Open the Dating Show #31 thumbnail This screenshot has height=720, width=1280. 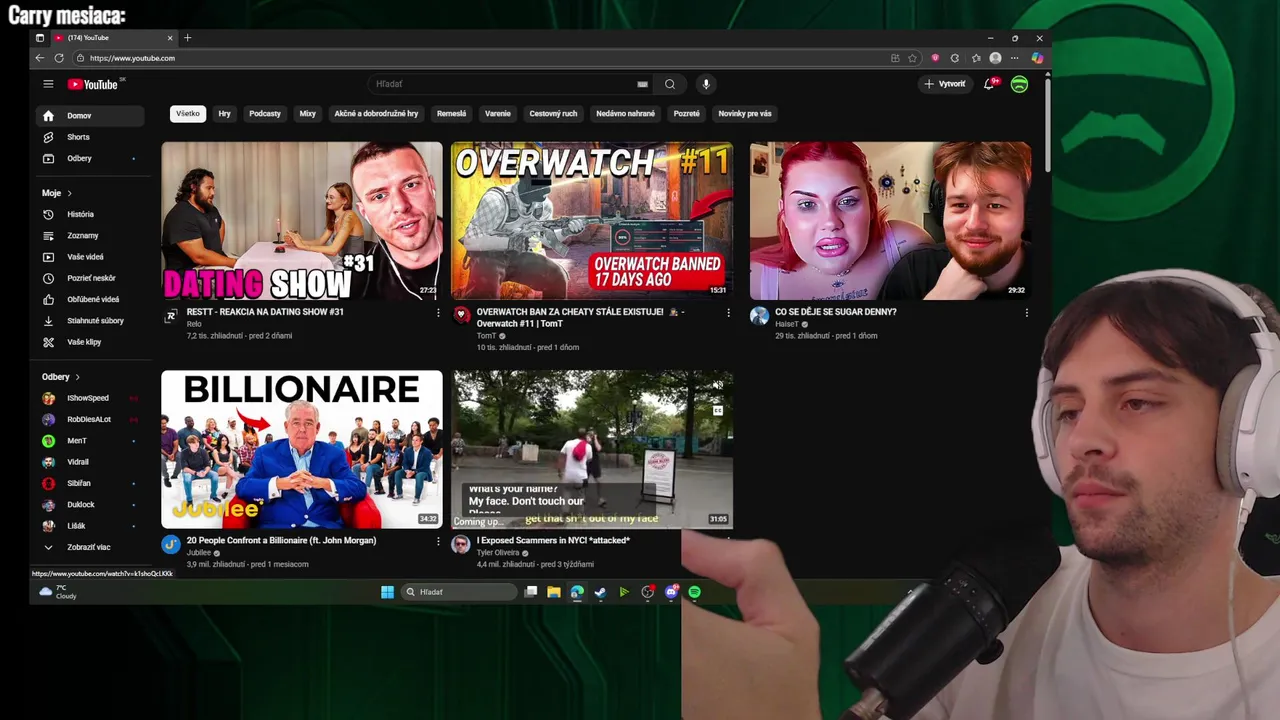[x=302, y=221]
